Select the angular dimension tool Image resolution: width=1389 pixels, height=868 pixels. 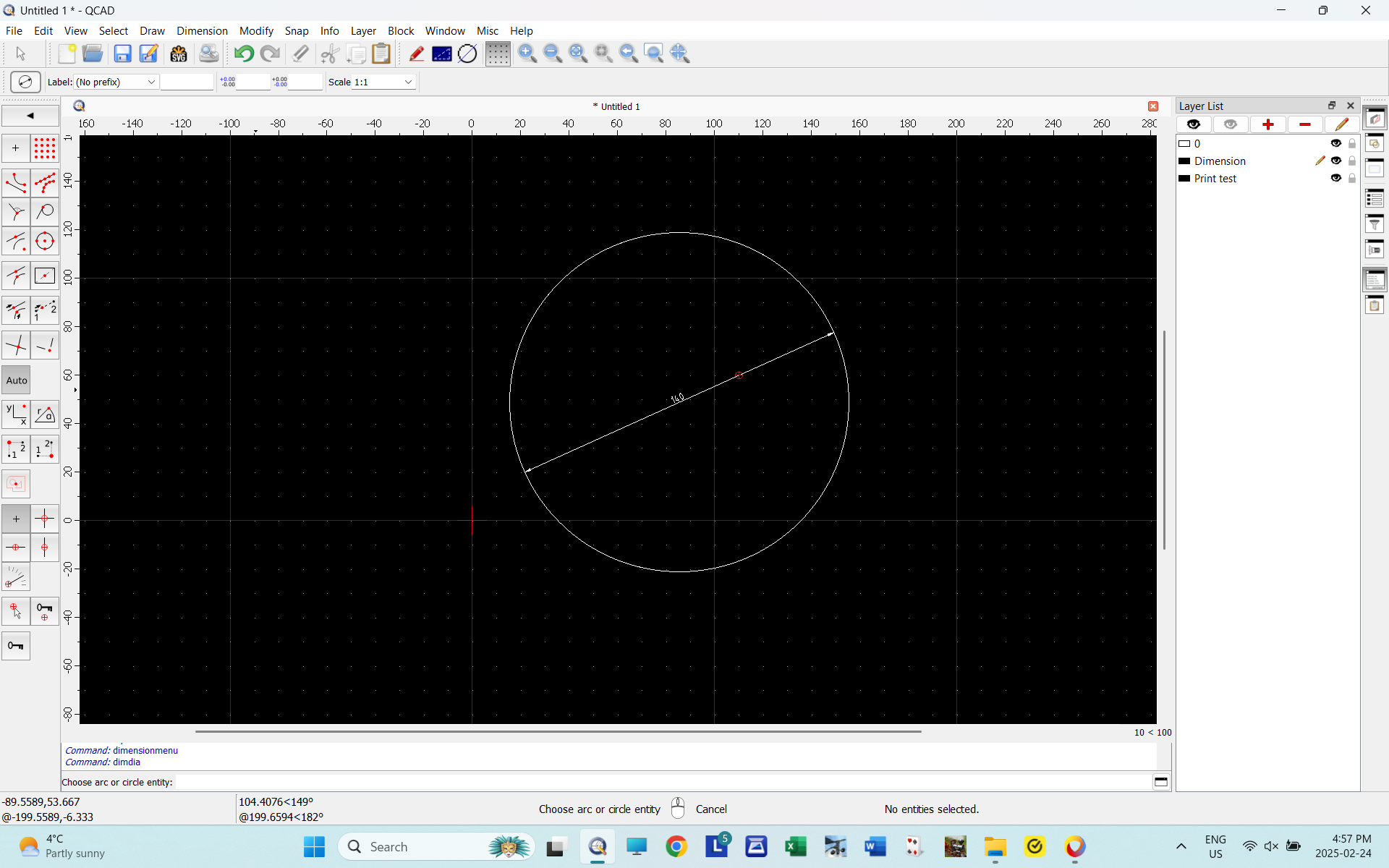click(x=44, y=413)
